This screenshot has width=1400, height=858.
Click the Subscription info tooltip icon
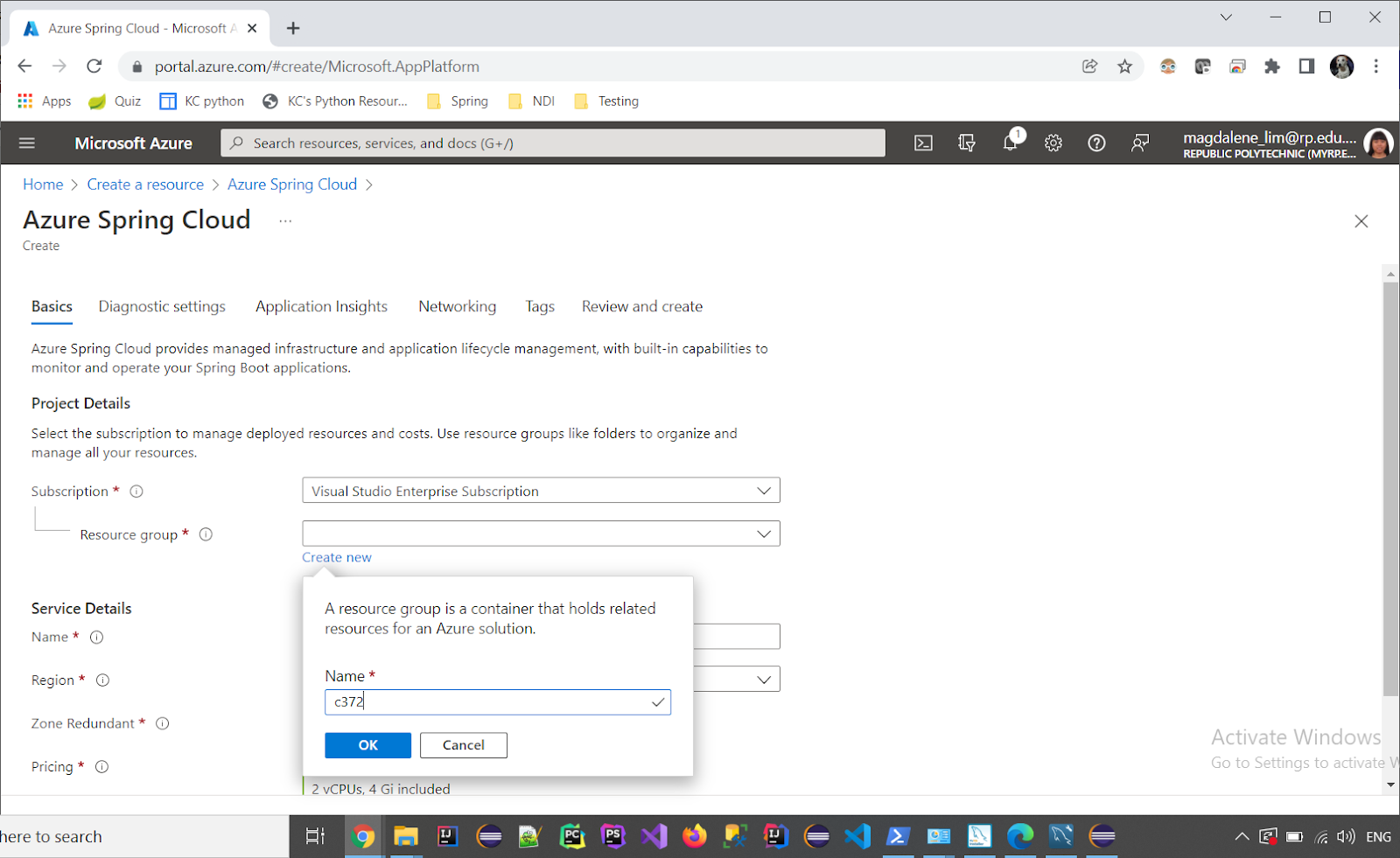[x=136, y=491]
